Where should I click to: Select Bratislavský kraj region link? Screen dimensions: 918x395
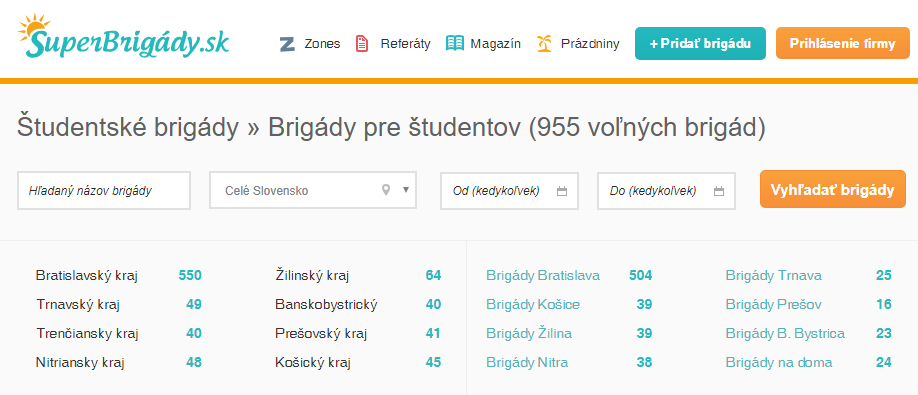[87, 275]
